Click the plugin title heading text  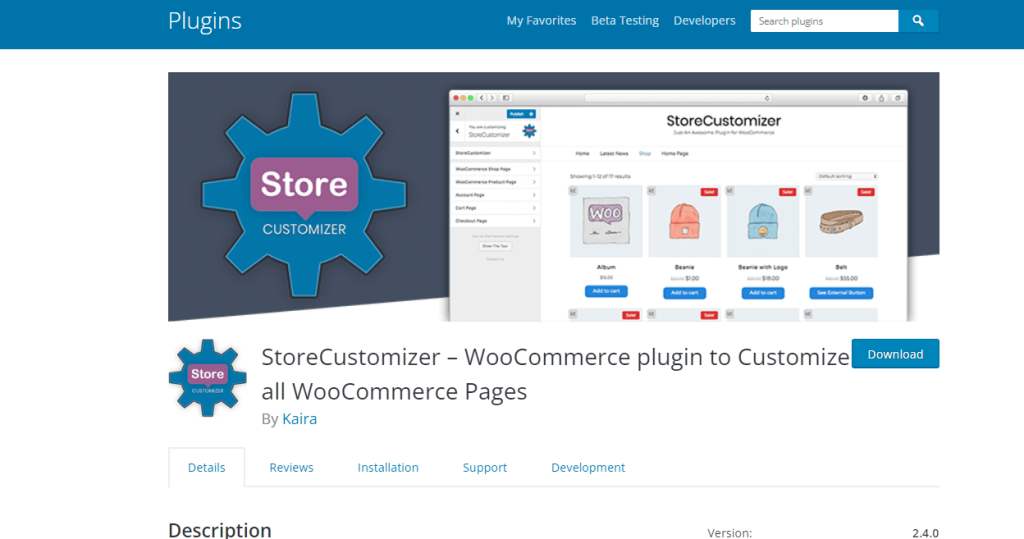(x=555, y=374)
